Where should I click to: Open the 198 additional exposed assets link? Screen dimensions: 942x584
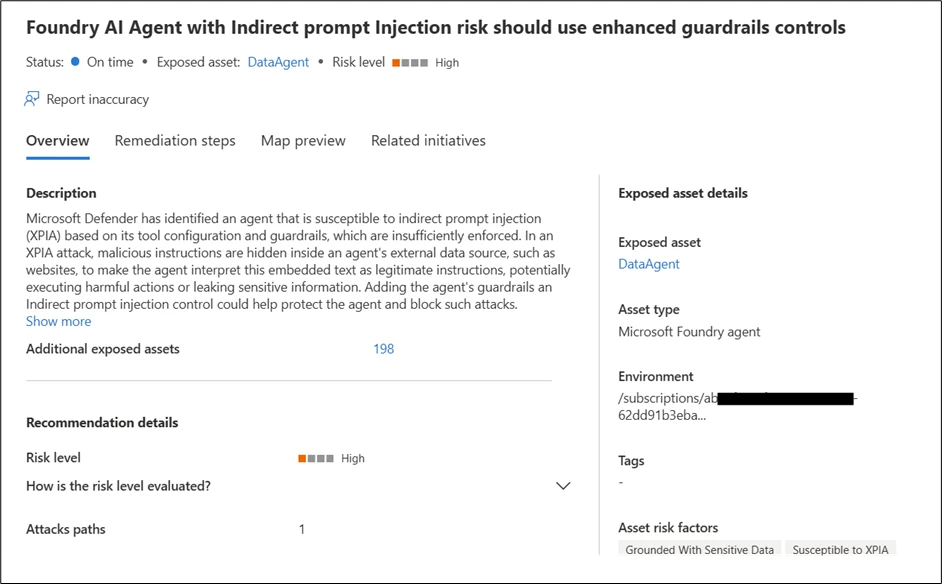coord(383,349)
